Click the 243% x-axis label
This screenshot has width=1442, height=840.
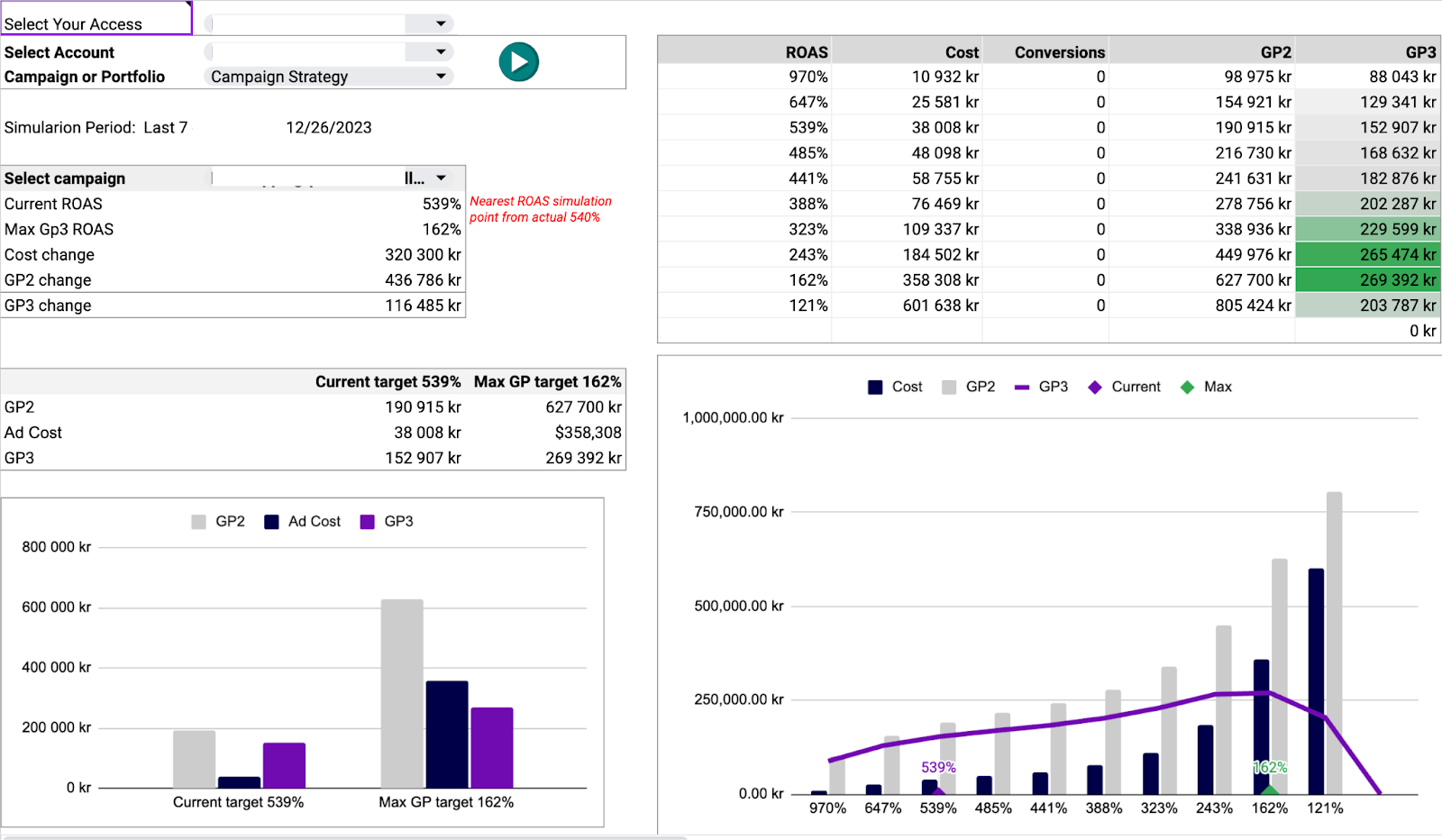pyautogui.click(x=1214, y=808)
